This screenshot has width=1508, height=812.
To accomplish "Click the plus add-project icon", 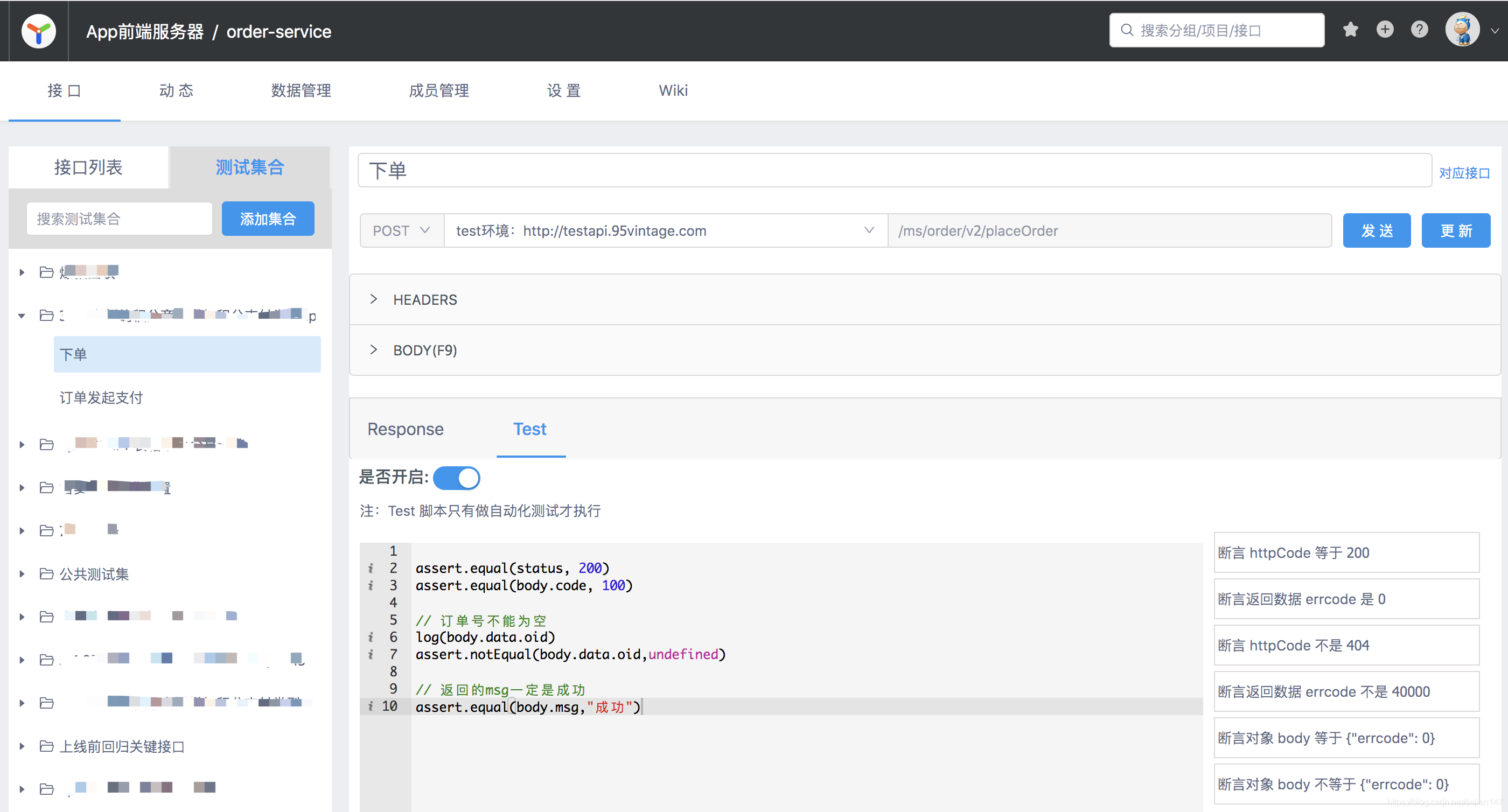I will point(1385,29).
